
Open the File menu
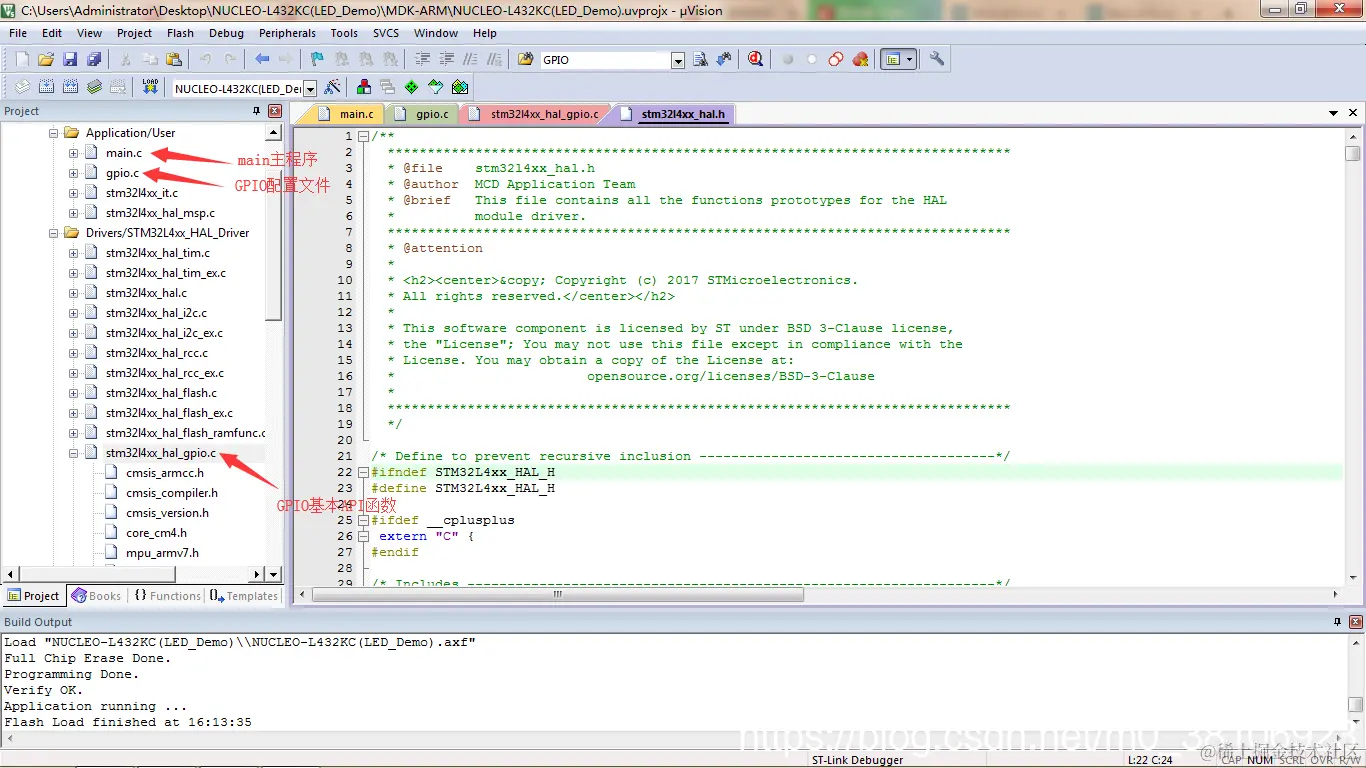click(x=18, y=33)
